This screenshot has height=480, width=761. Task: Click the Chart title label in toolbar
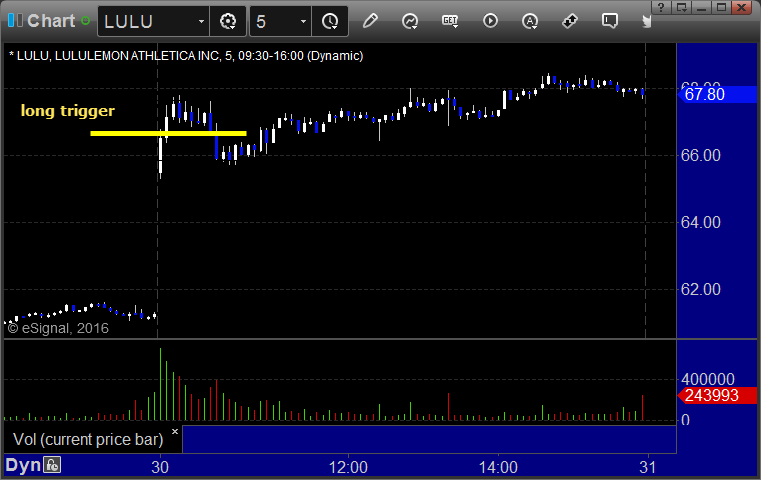pos(51,21)
